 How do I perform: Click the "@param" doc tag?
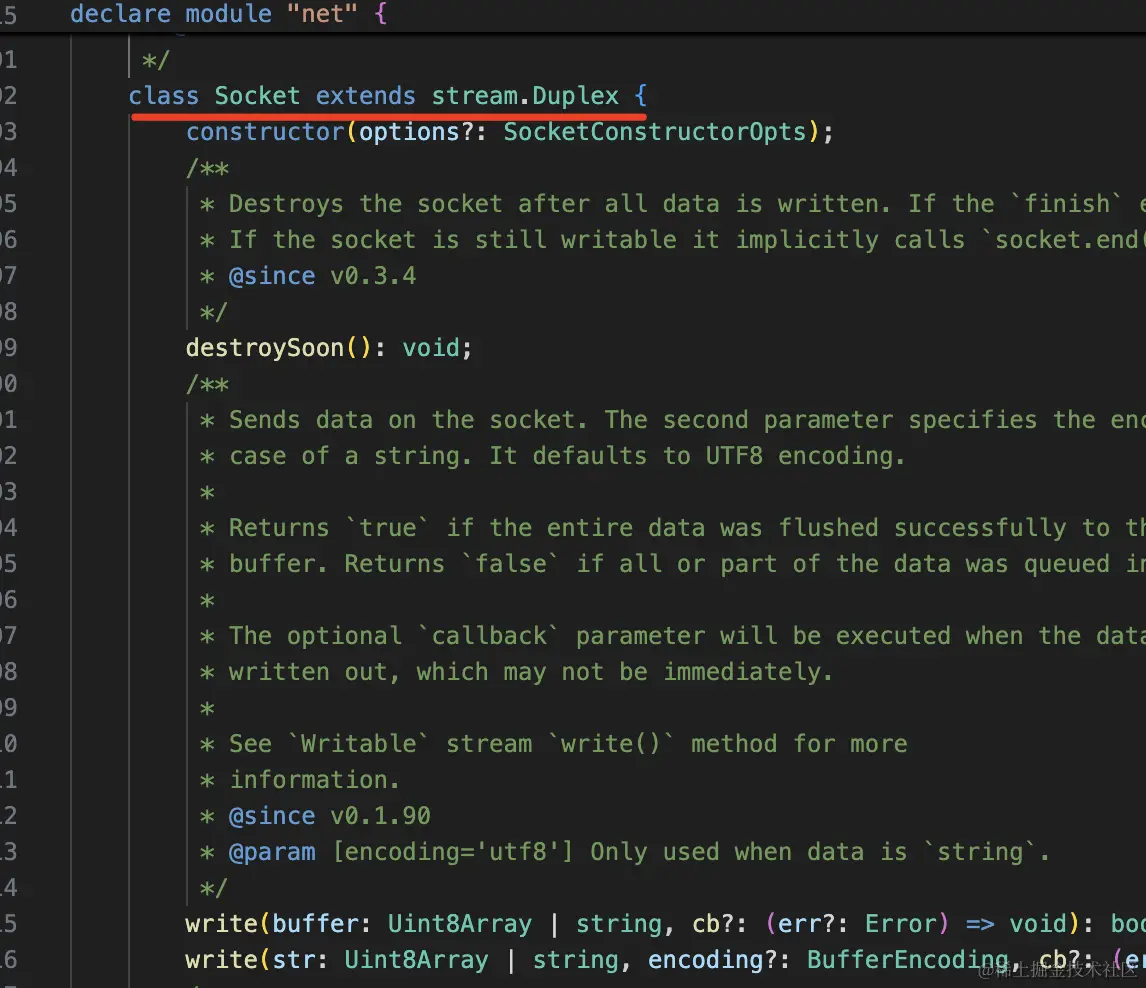[272, 852]
